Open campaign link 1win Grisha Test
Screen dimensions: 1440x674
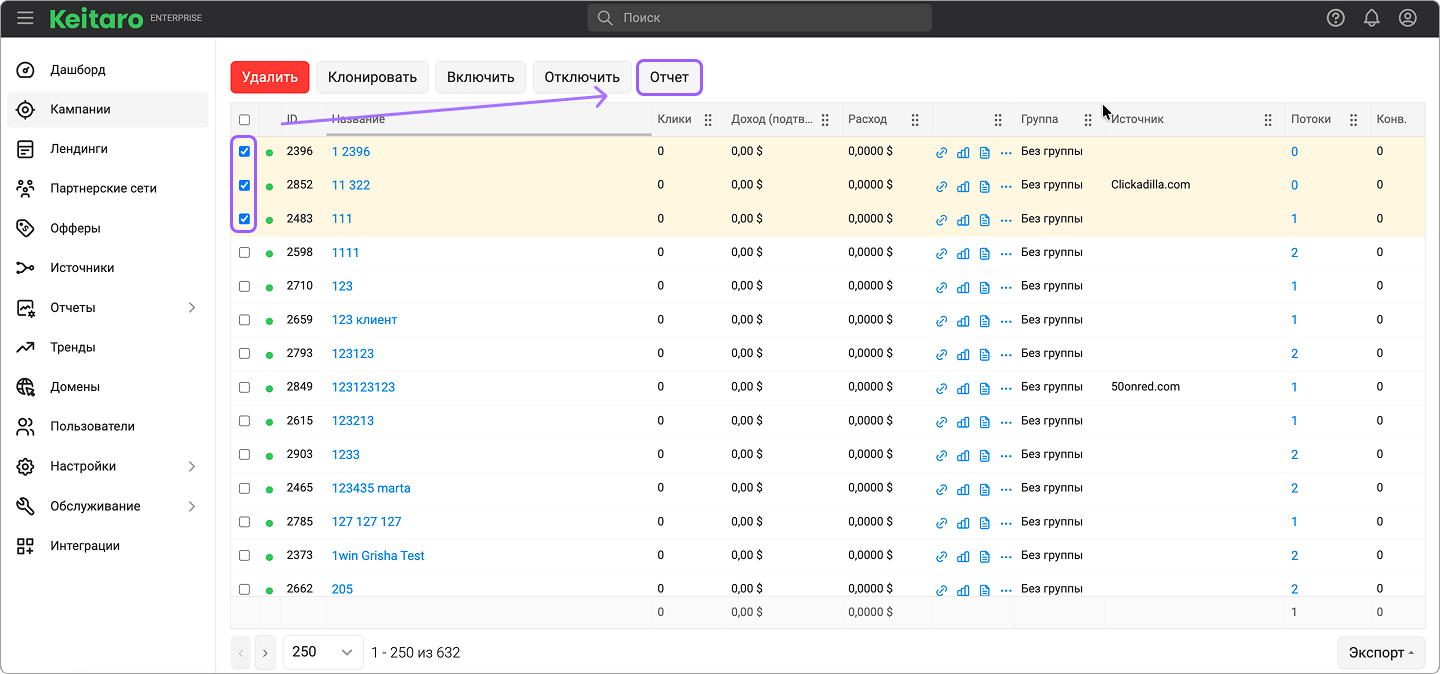point(378,556)
